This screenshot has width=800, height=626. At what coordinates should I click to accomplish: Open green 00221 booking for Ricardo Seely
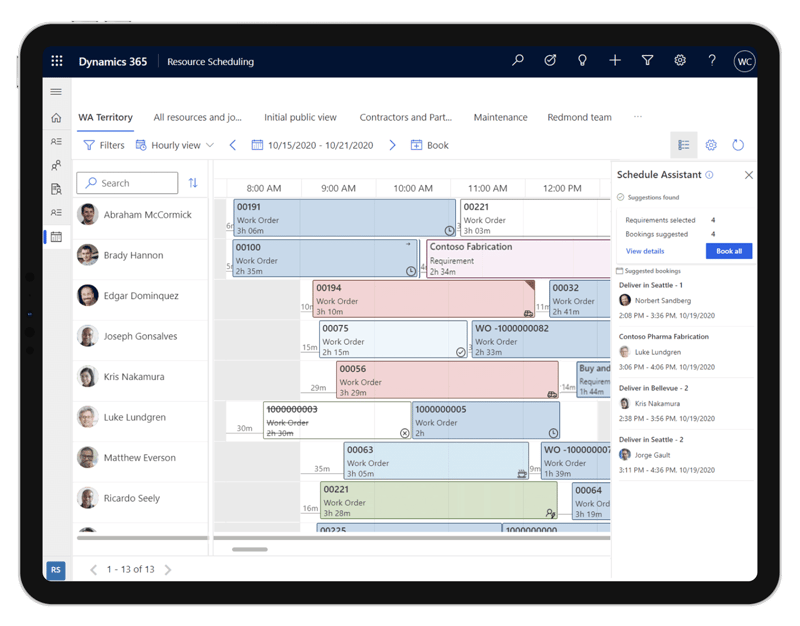[x=439, y=500]
